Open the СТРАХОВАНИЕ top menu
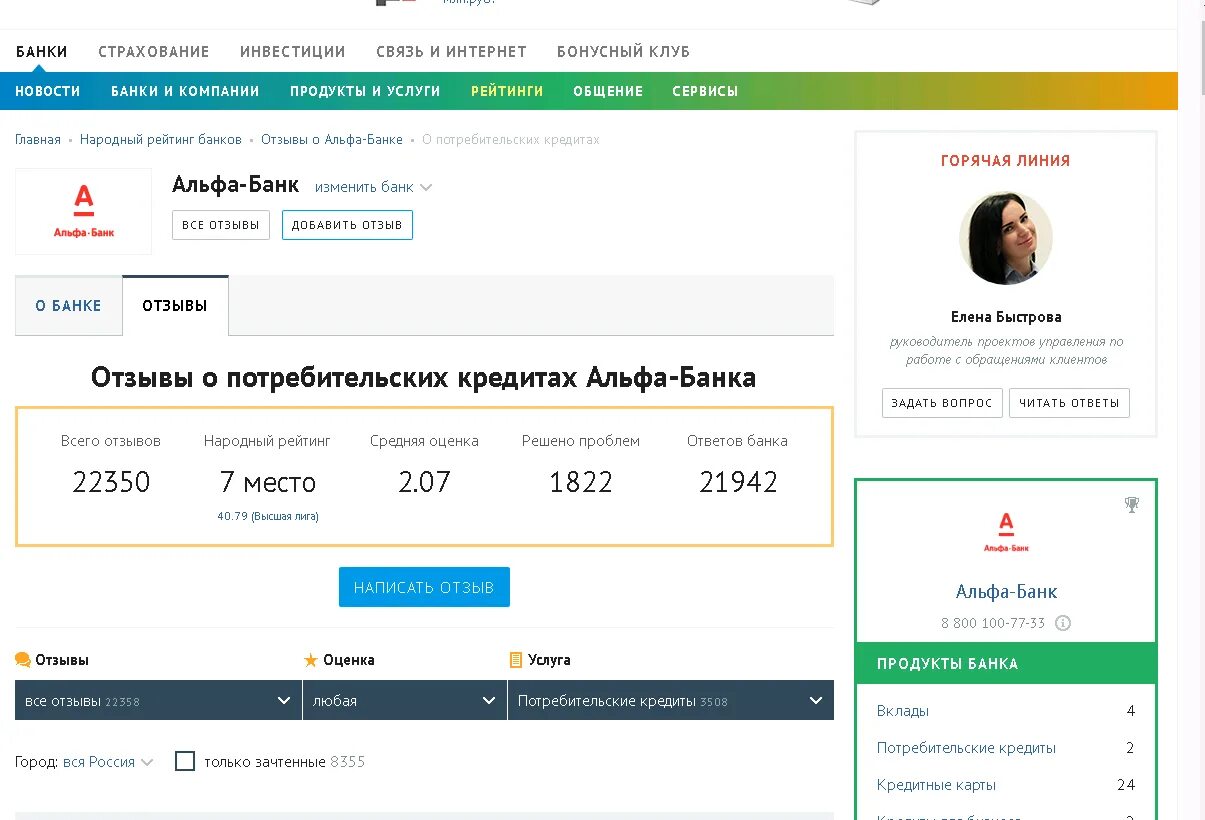 pyautogui.click(x=154, y=52)
